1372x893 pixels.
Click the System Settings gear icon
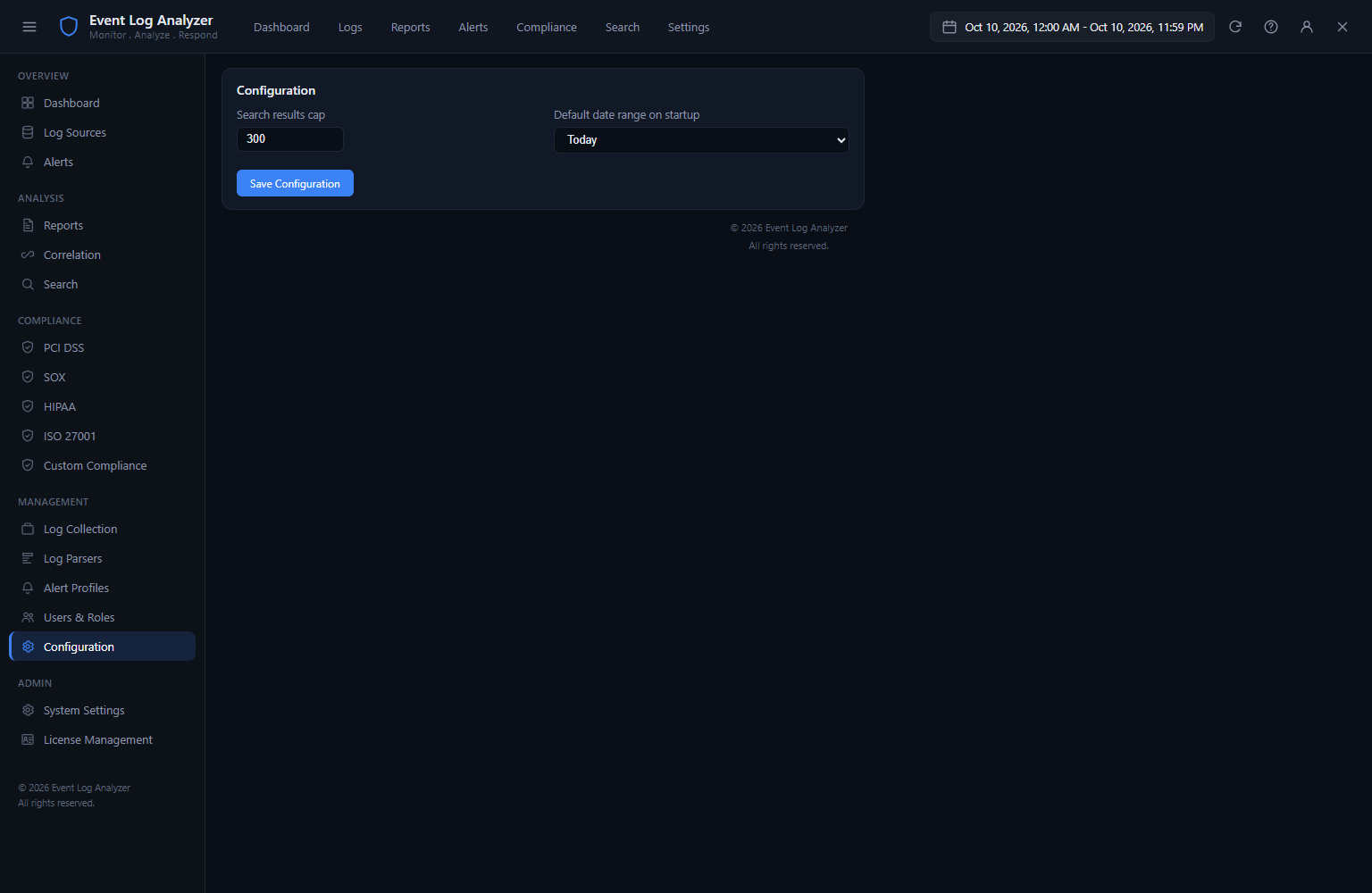[28, 710]
